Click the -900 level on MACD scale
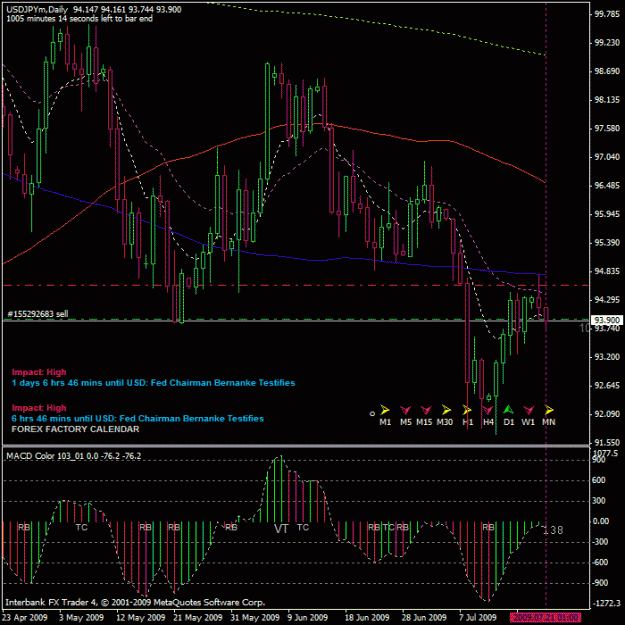This screenshot has width=625, height=625. [600, 583]
